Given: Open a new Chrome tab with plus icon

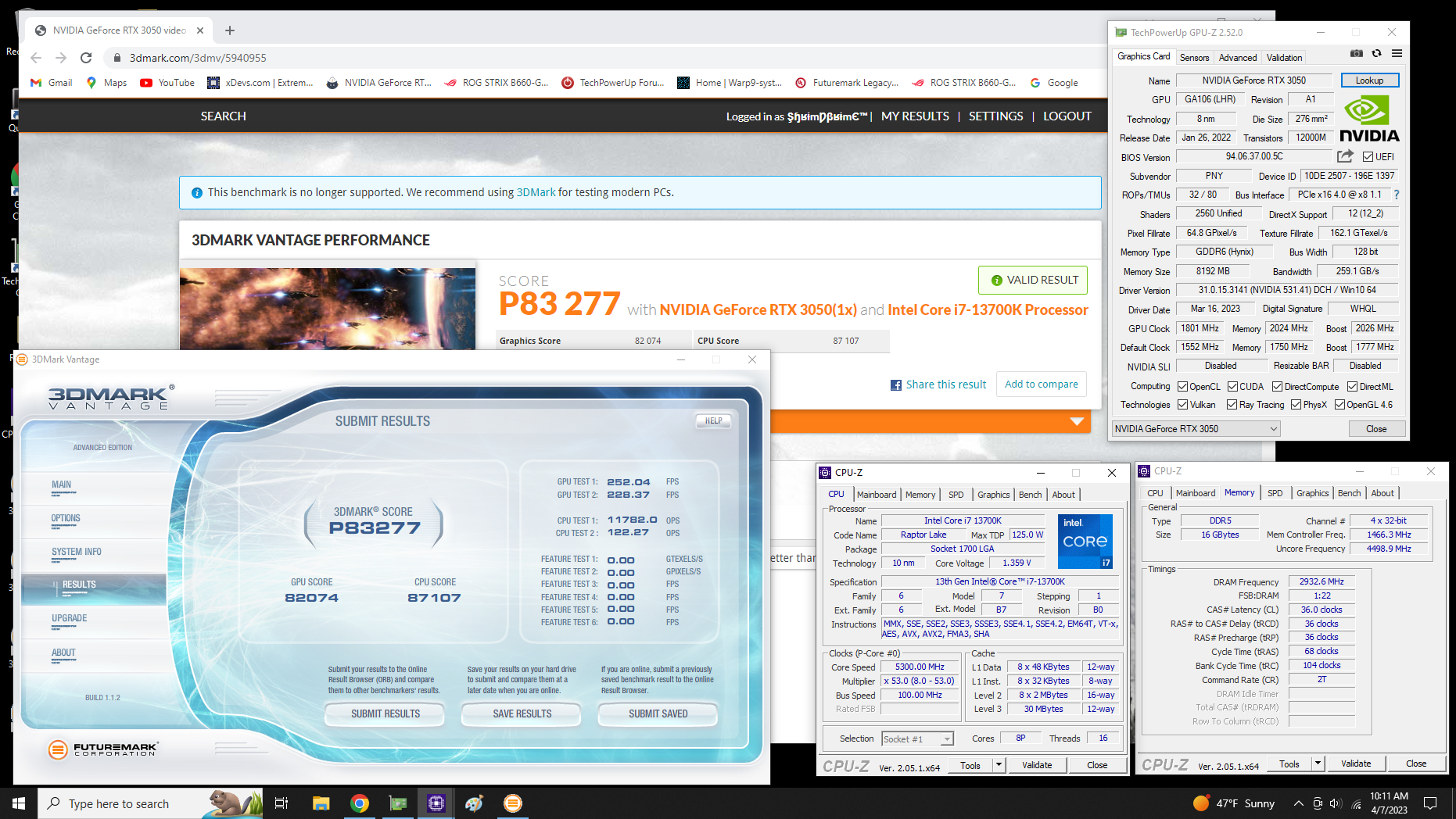Looking at the screenshot, I should pyautogui.click(x=230, y=30).
